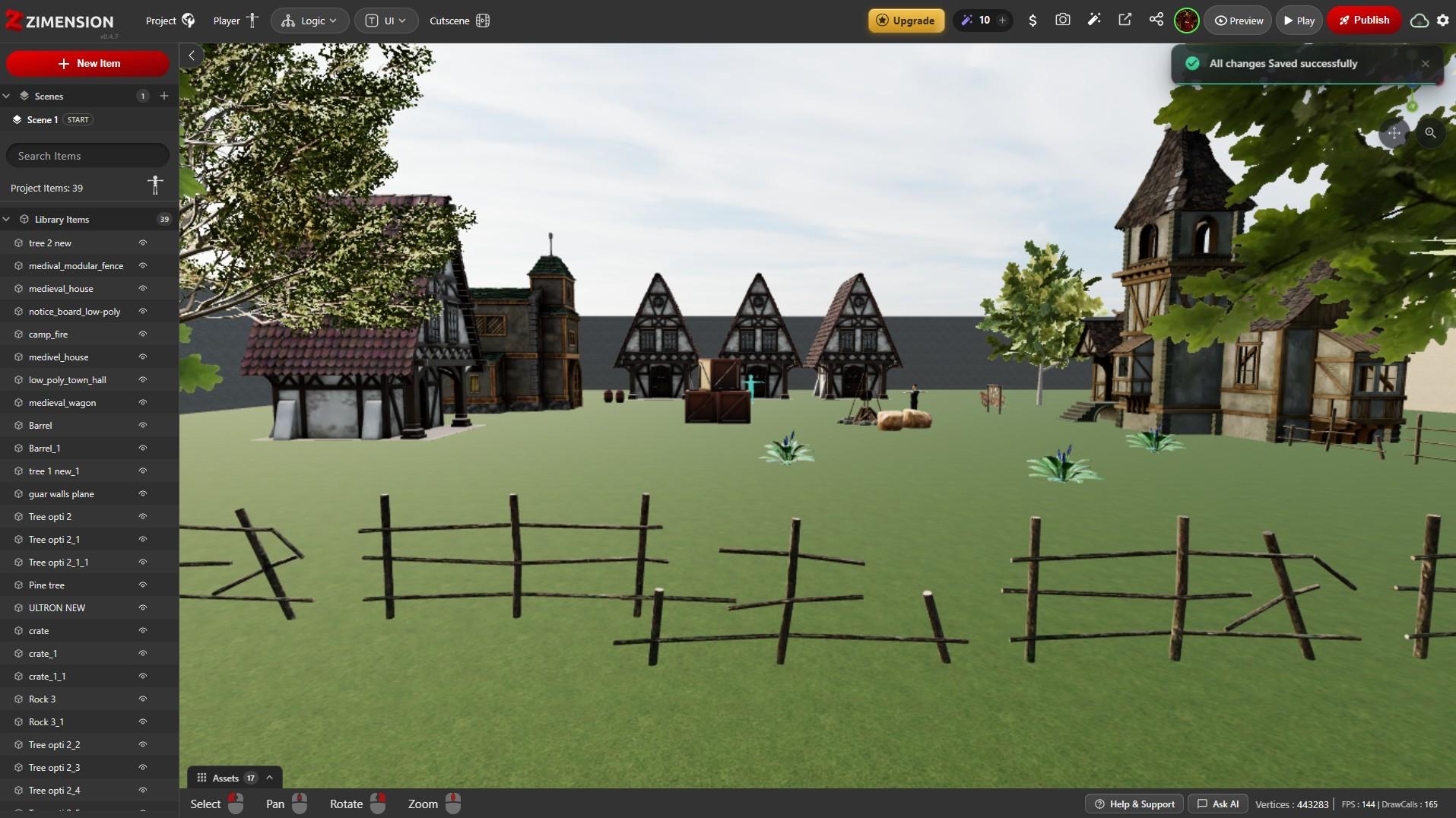
Task: Click the export external link icon
Action: coord(1125,21)
